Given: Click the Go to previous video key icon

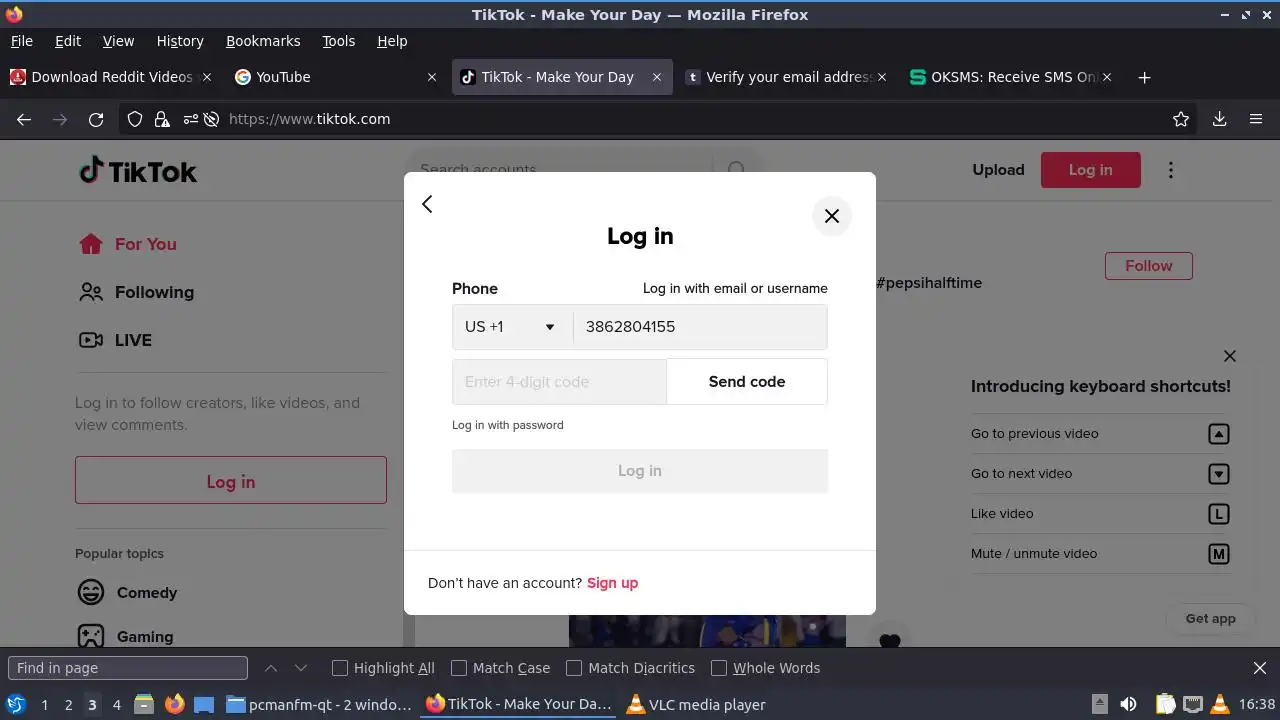Looking at the screenshot, I should point(1218,434).
